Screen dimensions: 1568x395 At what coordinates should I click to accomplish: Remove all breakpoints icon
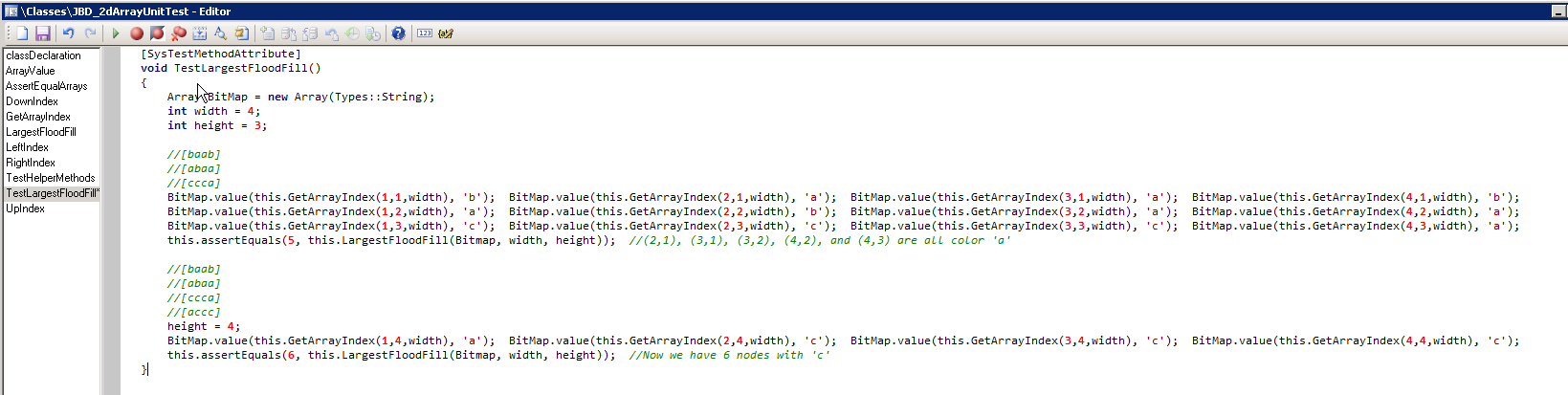pos(178,33)
